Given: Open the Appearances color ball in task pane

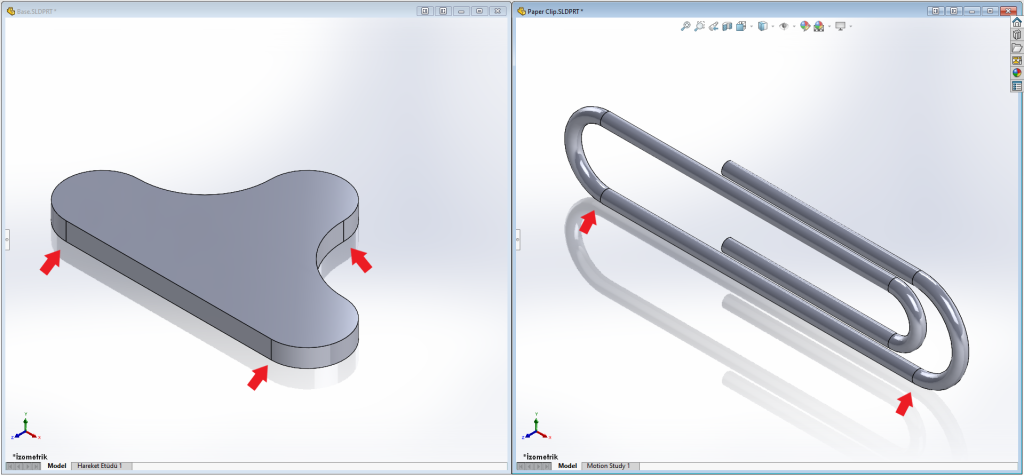Looking at the screenshot, I should (x=1017, y=73).
